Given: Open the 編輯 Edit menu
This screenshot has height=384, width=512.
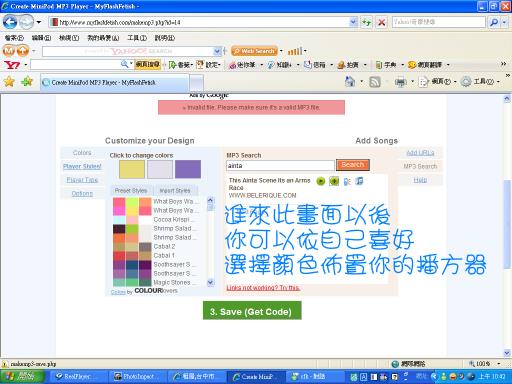Looking at the screenshot, I should [x=41, y=38].
